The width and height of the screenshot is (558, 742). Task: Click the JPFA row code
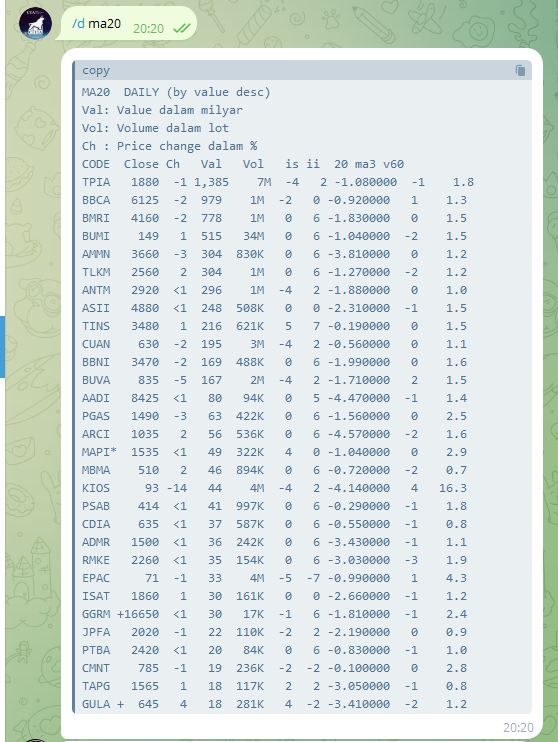tap(96, 631)
